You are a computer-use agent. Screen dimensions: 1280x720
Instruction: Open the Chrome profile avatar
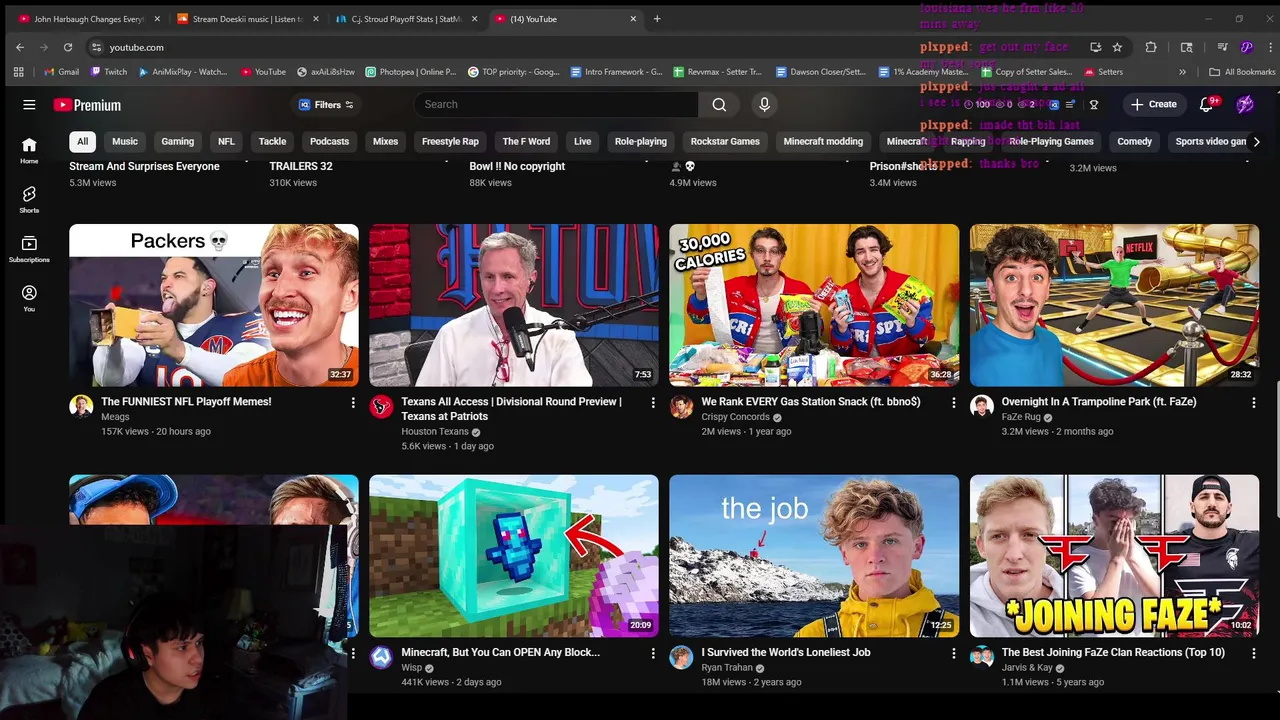point(1246,47)
